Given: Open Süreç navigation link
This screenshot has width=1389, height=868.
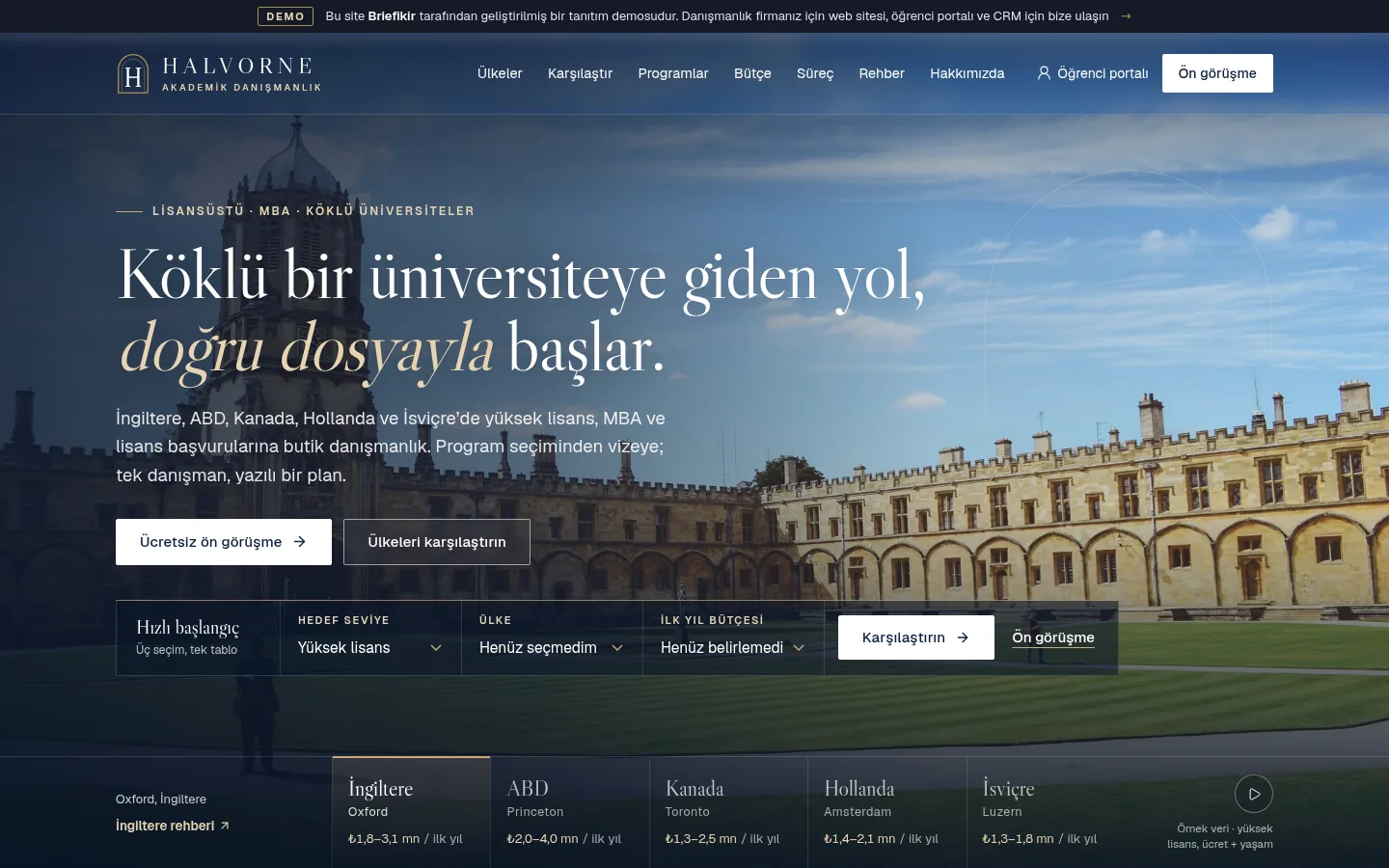Looking at the screenshot, I should [x=815, y=73].
